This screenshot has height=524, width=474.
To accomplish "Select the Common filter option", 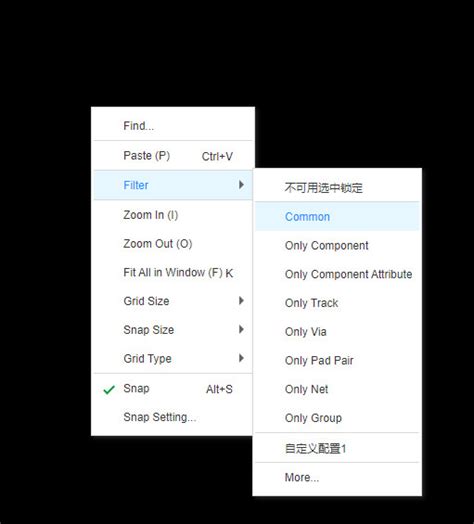I will coord(337,217).
